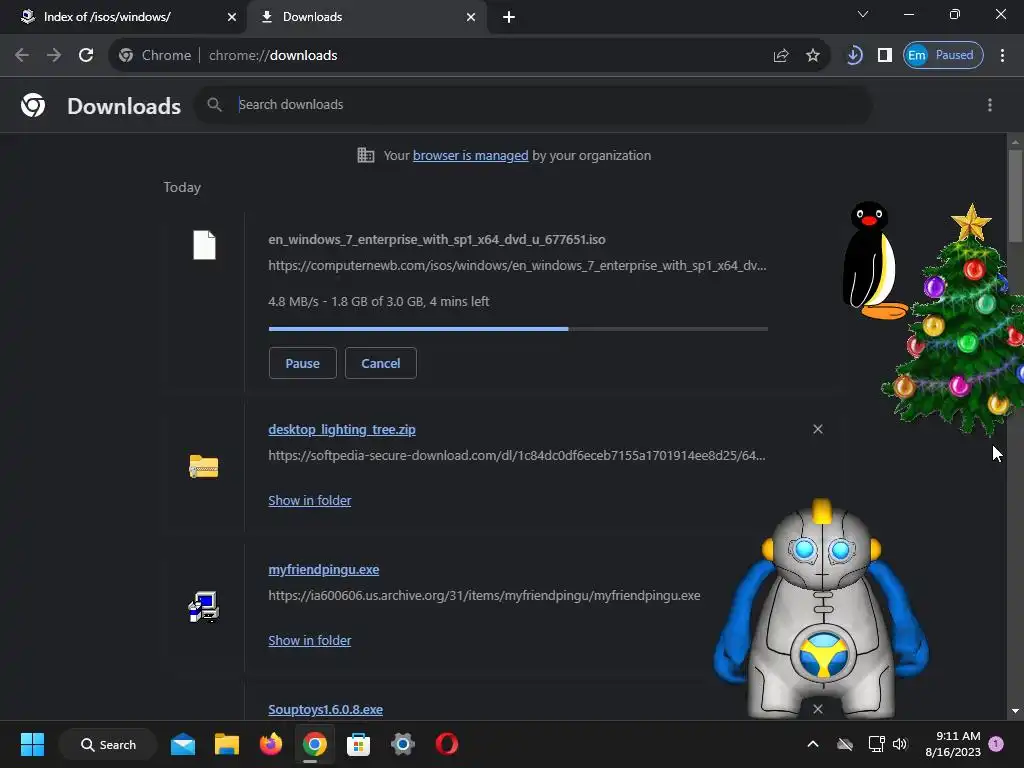Expand hidden system tray icons
Screen dimensions: 1024x768
click(813, 744)
